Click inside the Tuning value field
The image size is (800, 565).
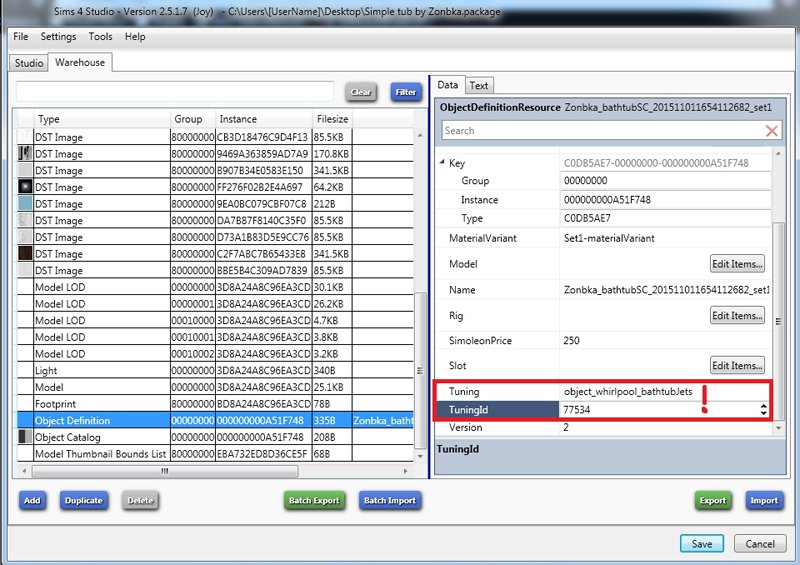point(660,392)
